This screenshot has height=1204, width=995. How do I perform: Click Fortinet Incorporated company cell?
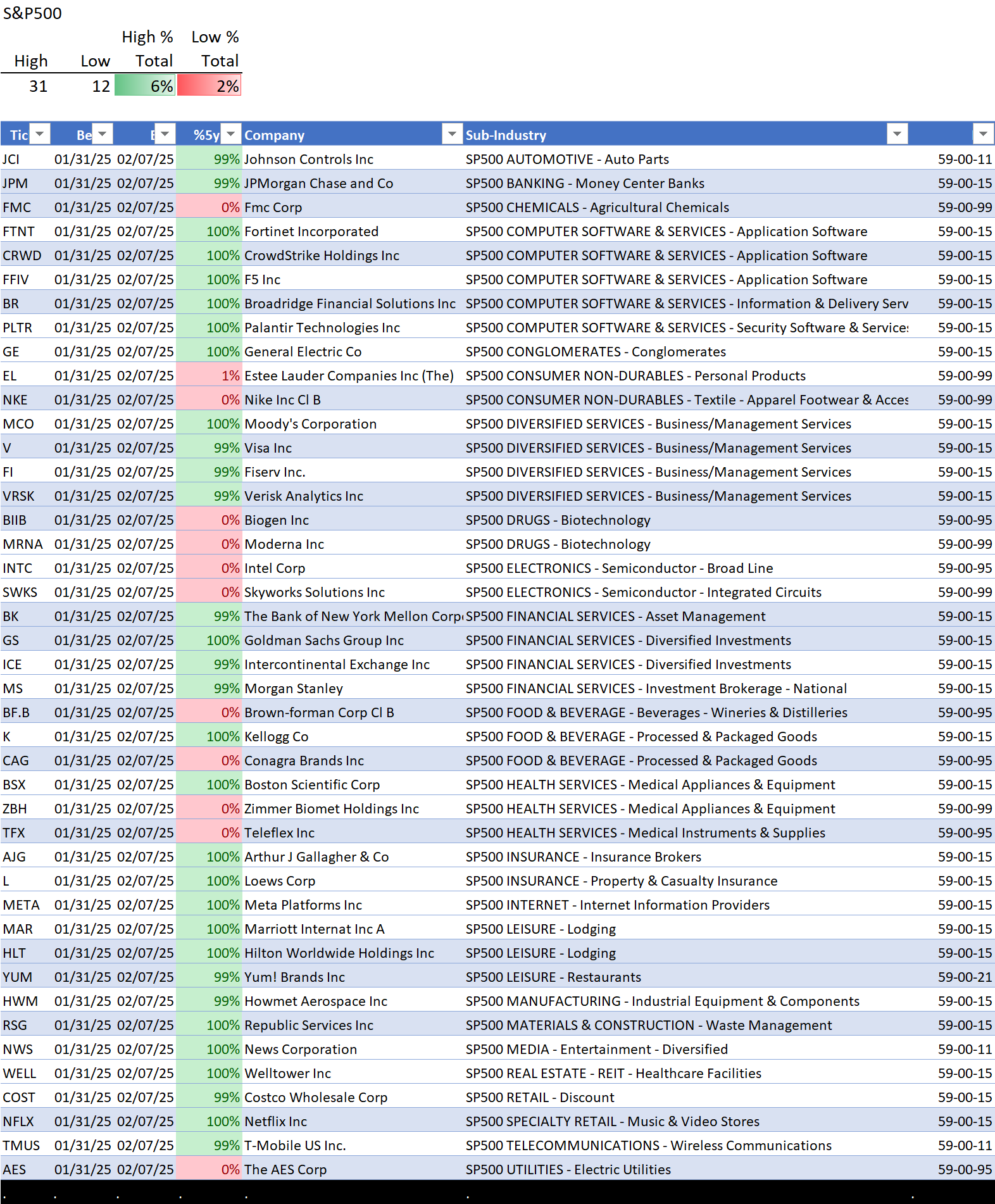352,231
